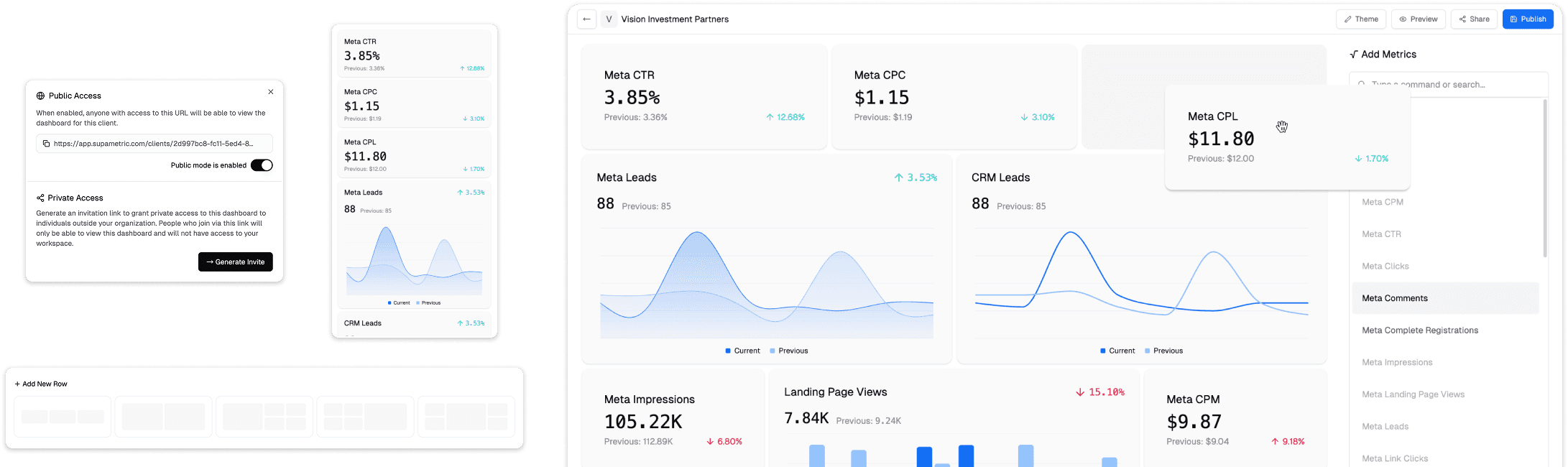Click the globe icon beside Public Access
The height and width of the screenshot is (467, 1568).
40,96
